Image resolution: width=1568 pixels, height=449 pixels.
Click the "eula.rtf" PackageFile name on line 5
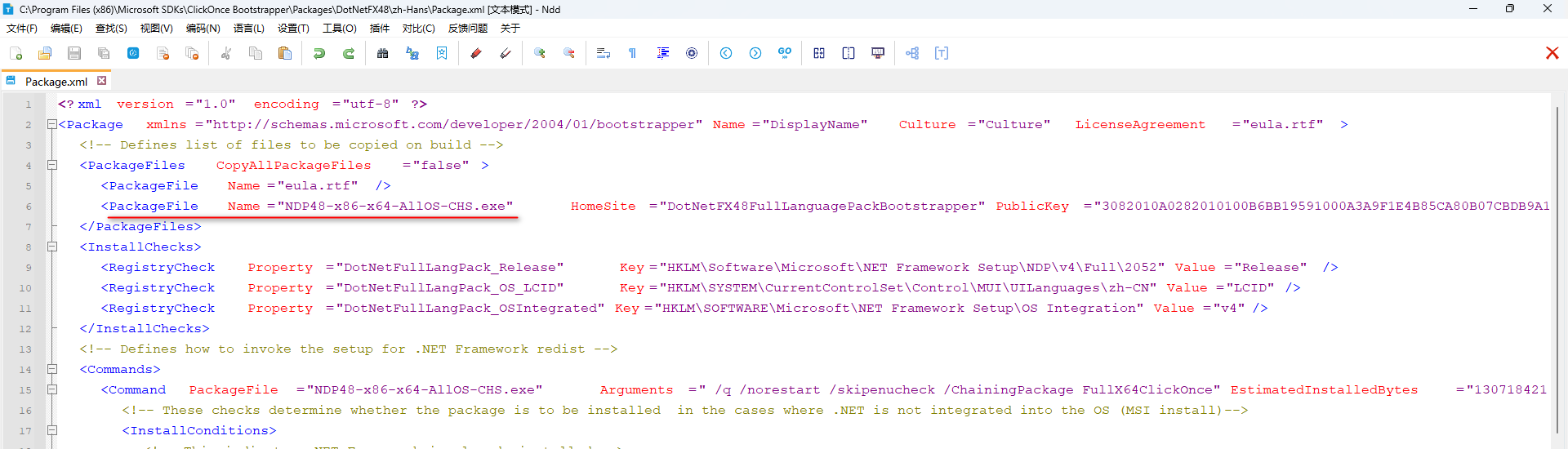[x=318, y=186]
